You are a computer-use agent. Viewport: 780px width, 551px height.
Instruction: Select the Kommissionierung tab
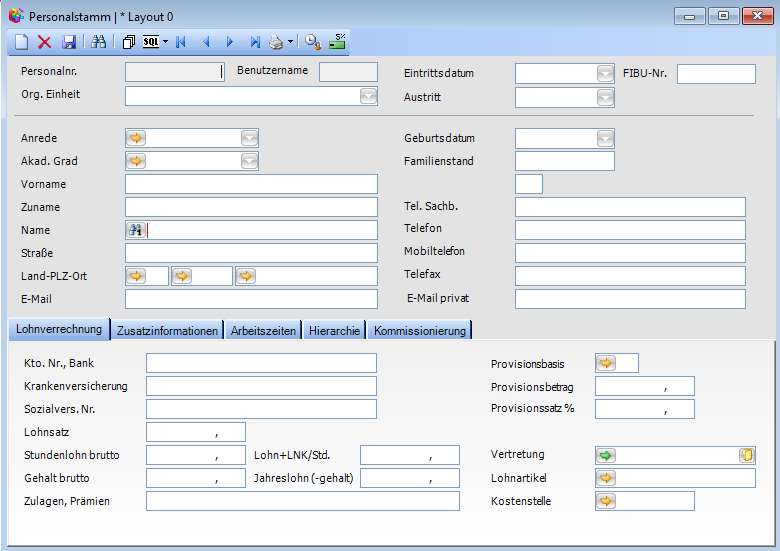419,331
